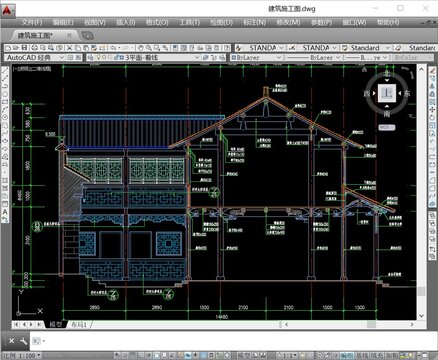Click the Cut scissors icon in toolbar
Viewport: 438px width, 360px height.
69,48
